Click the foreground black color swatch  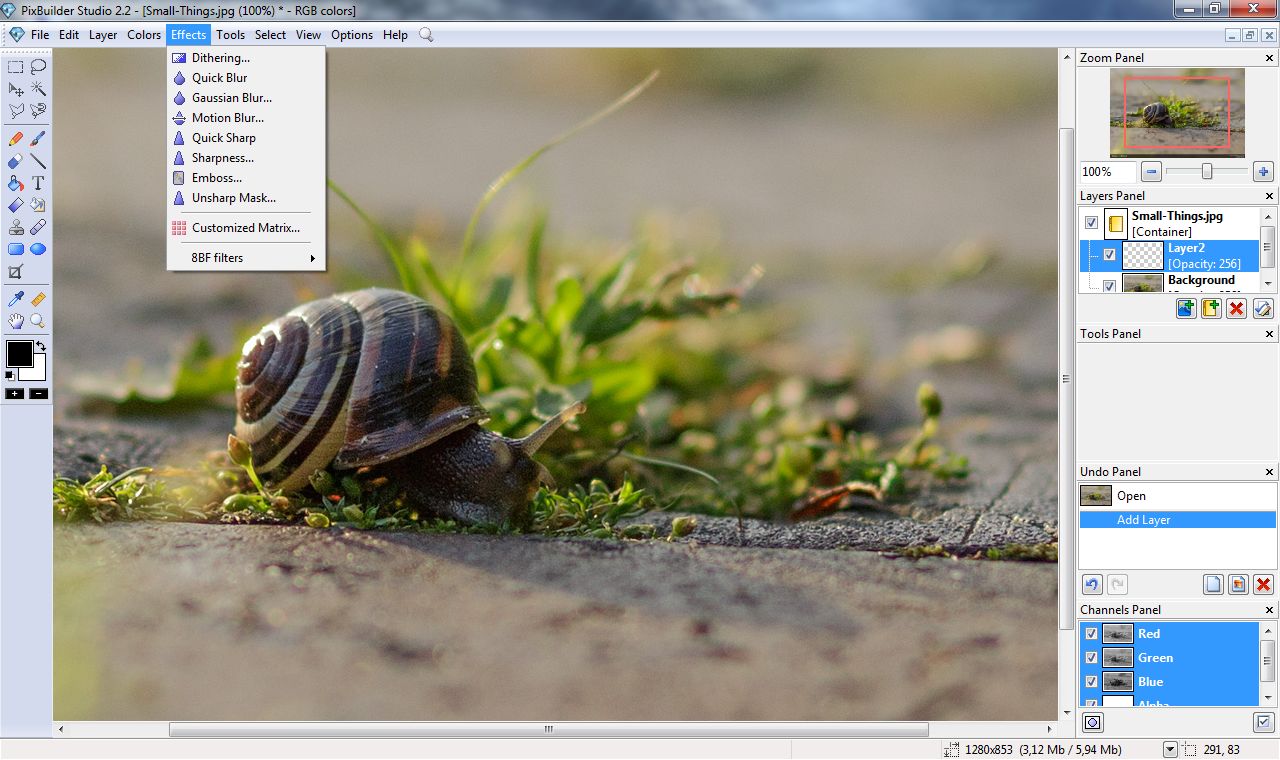pos(19,353)
